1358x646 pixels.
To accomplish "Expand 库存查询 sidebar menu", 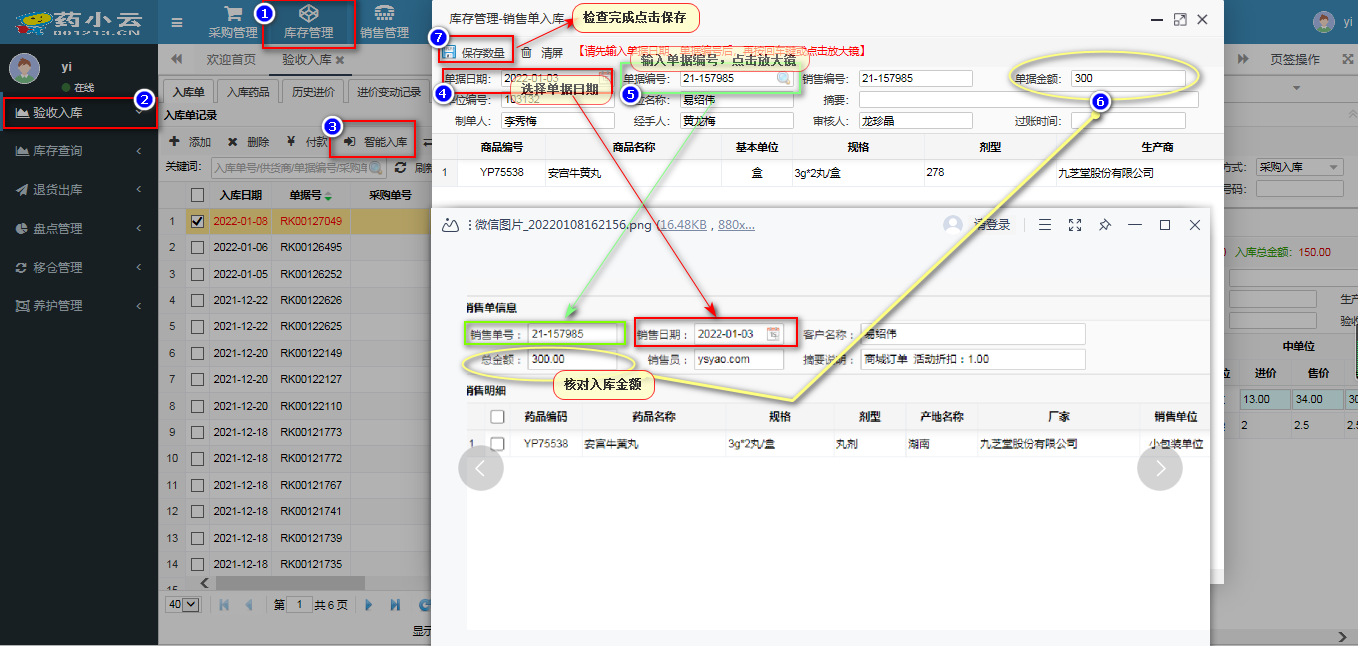I will [78, 151].
